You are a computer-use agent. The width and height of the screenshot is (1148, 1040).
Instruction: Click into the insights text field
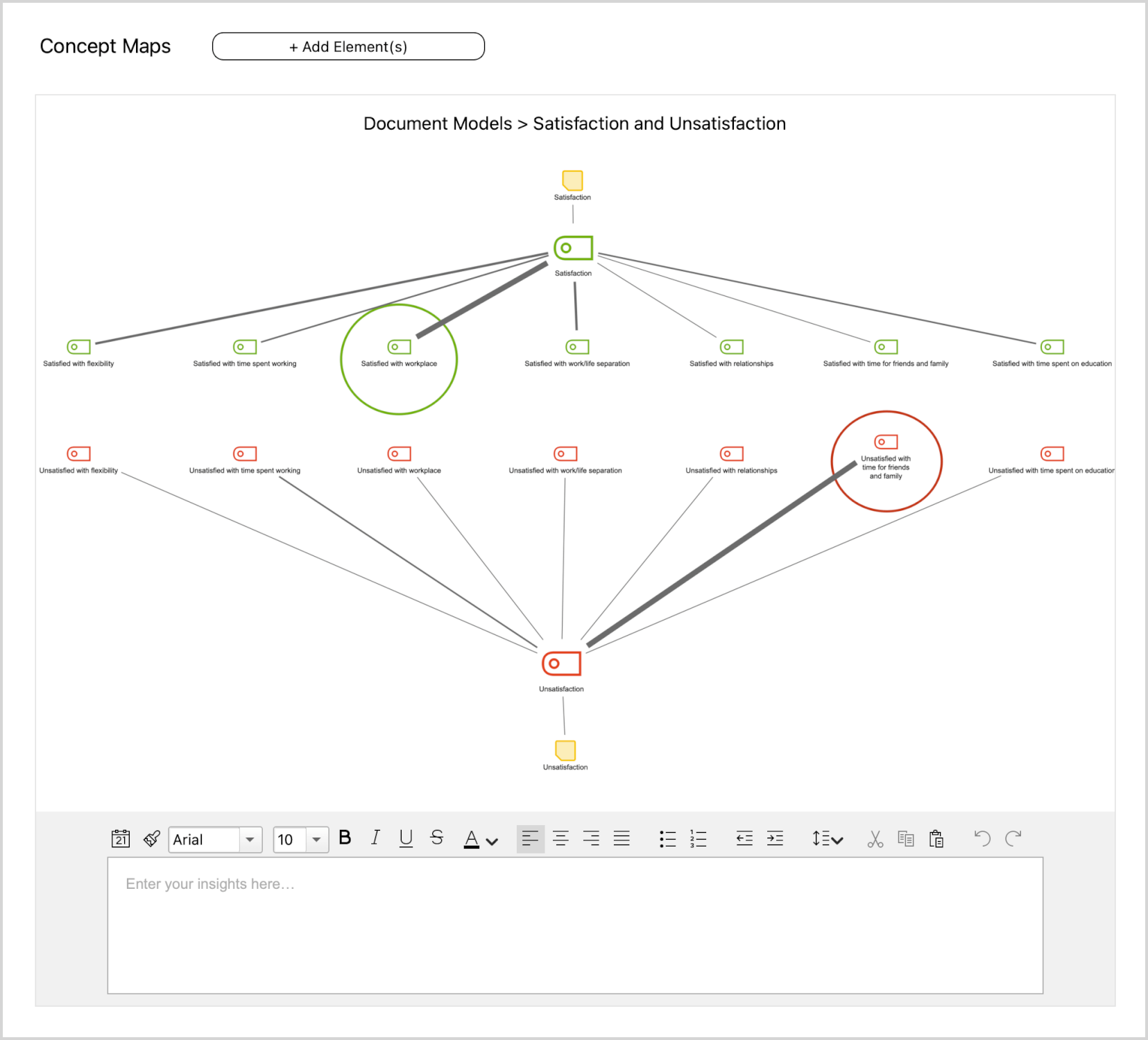tap(575, 926)
